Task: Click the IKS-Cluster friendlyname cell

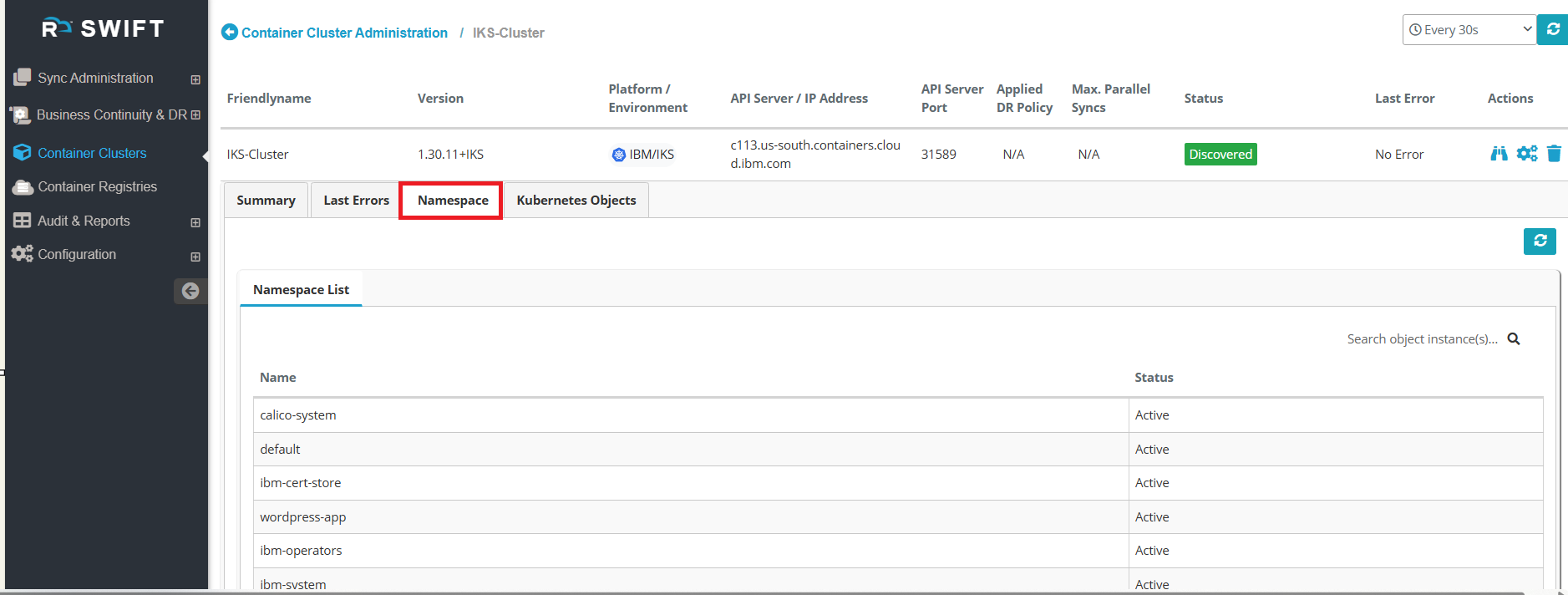Action: tap(257, 155)
